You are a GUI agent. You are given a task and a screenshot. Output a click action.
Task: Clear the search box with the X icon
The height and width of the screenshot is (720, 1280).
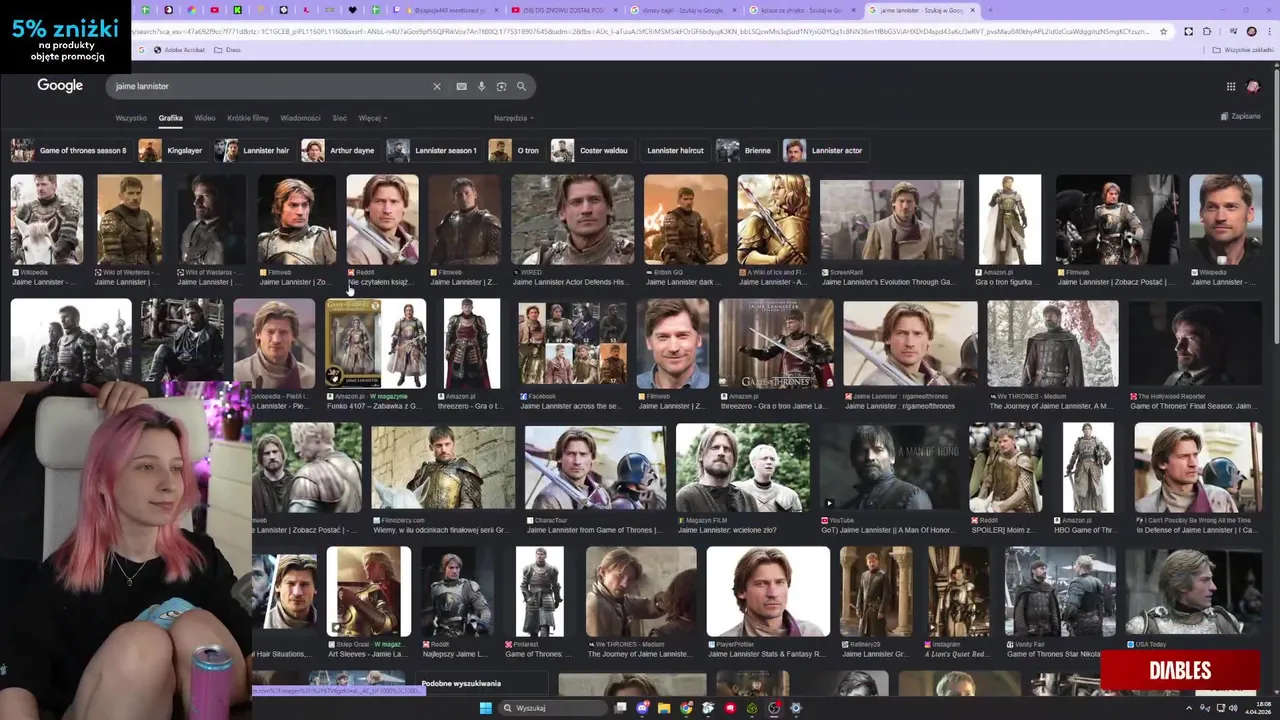pyautogui.click(x=436, y=86)
